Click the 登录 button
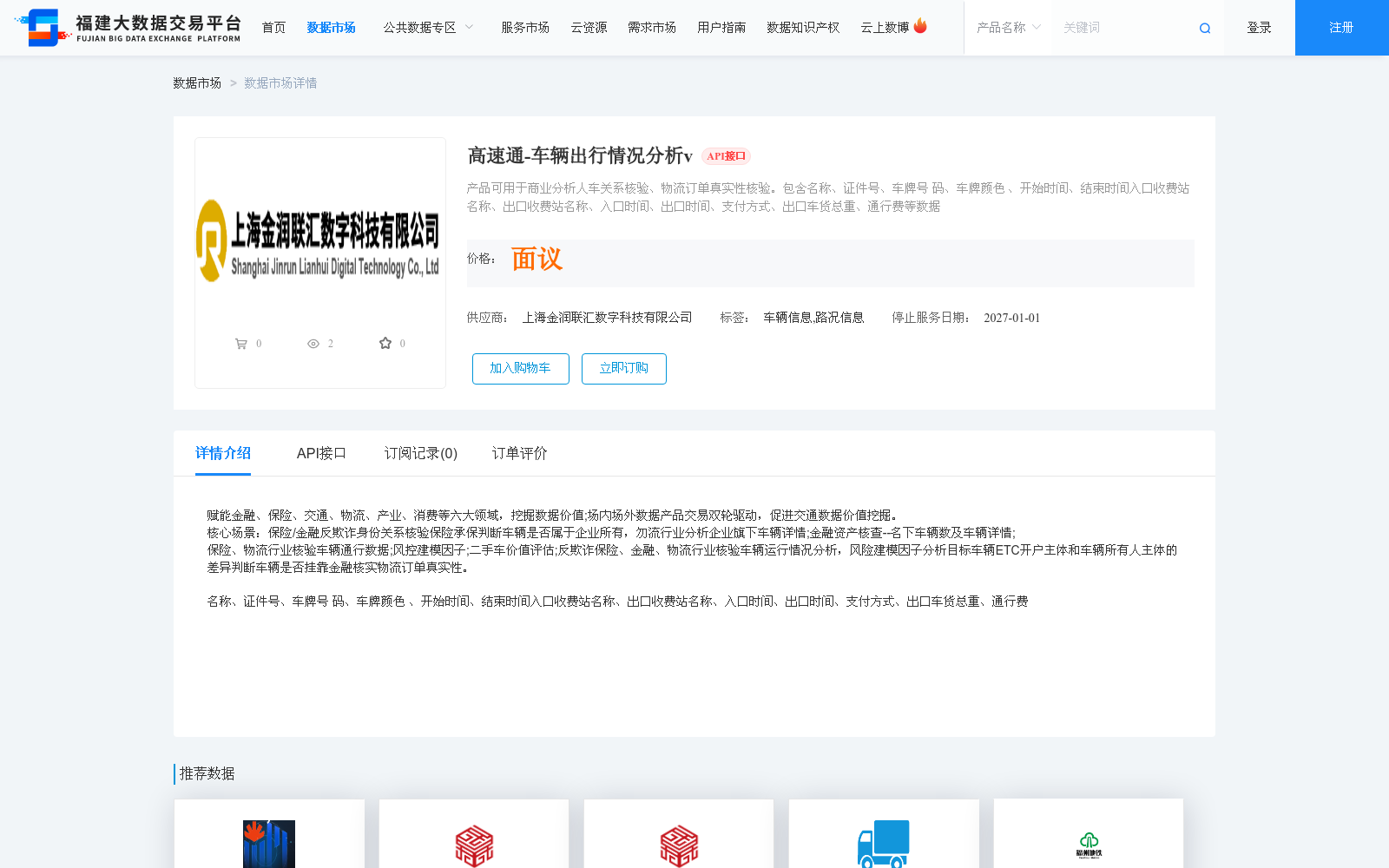 coord(1259,28)
